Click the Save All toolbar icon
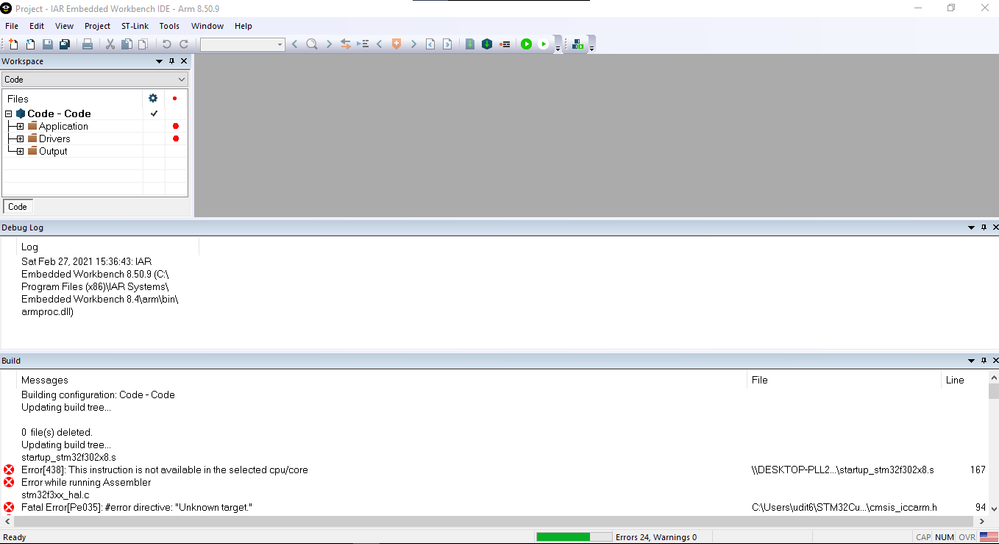The image size is (999, 544). tap(64, 44)
